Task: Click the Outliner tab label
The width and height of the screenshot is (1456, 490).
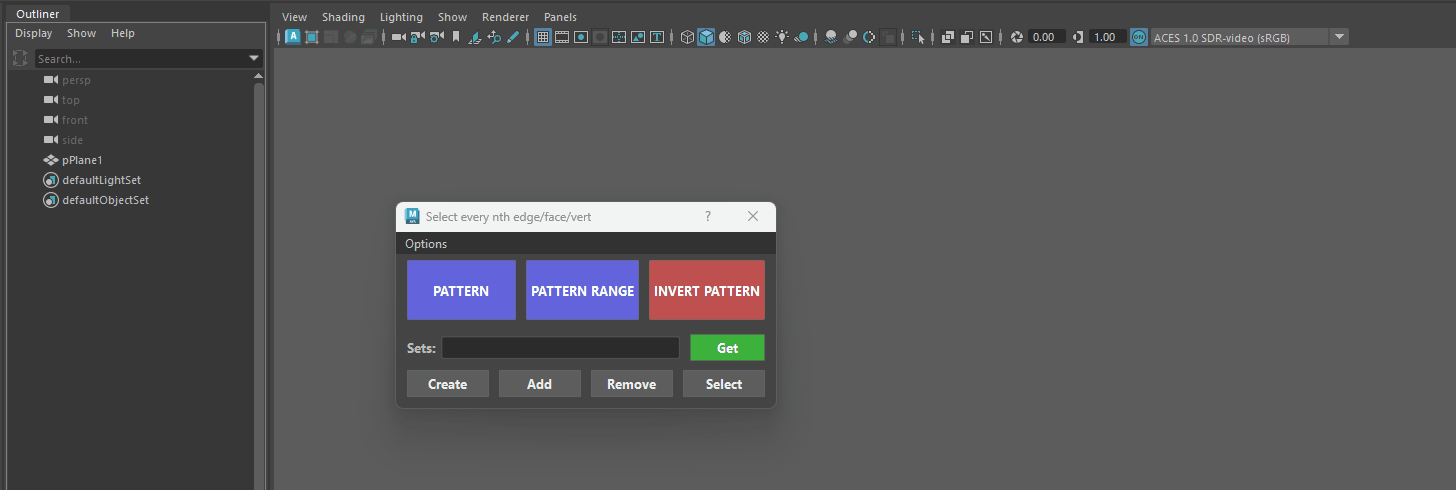Action: tap(37, 14)
